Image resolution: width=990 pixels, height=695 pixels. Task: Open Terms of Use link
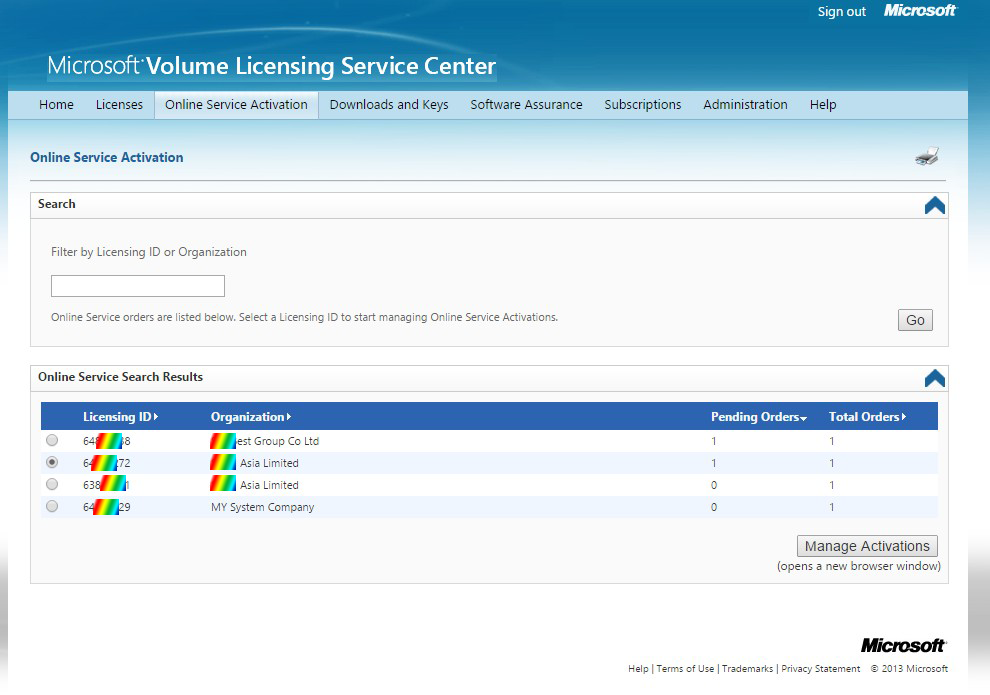pyautogui.click(x=685, y=668)
